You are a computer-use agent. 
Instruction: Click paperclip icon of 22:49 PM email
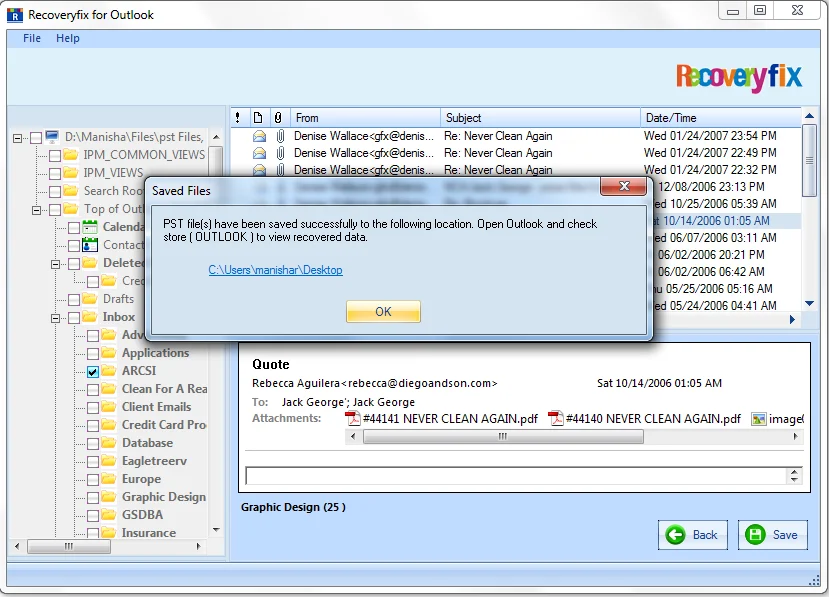click(280, 153)
